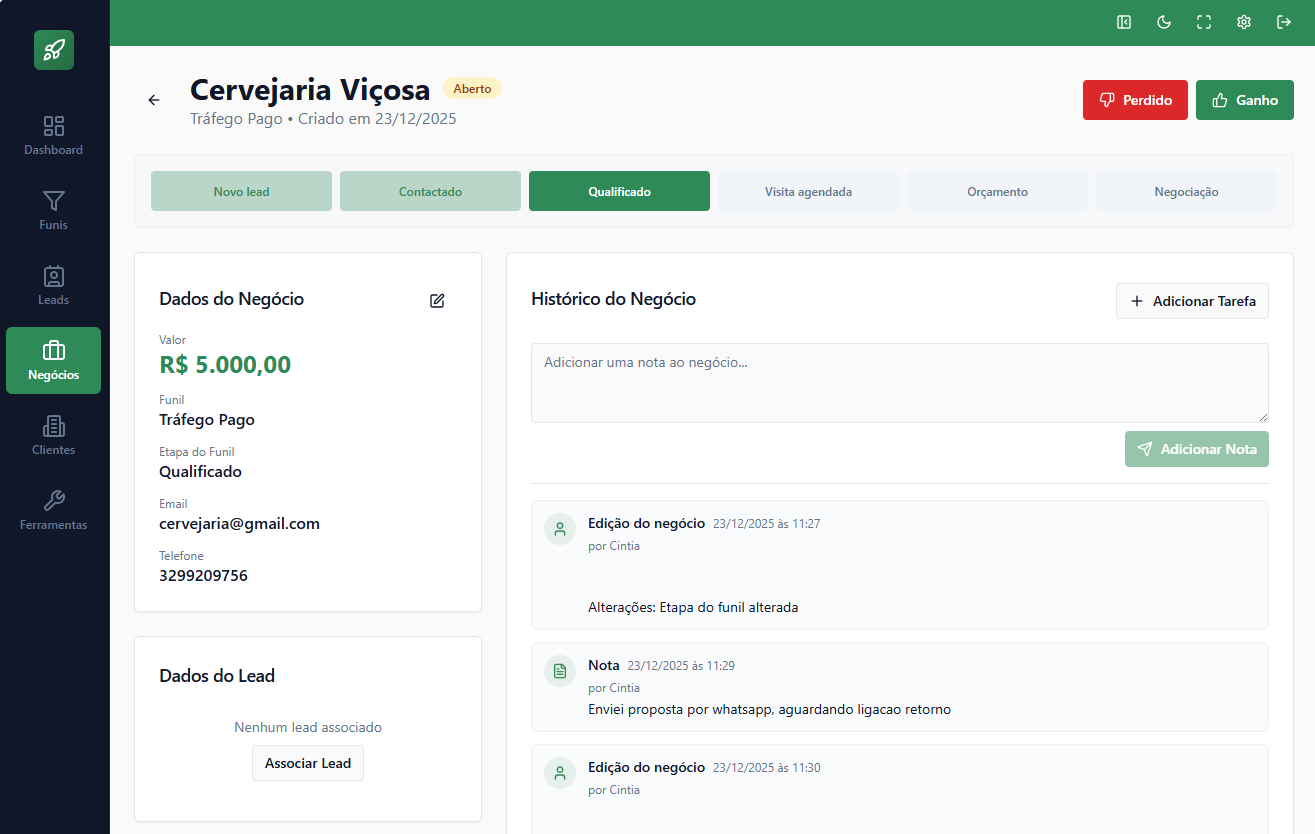
Task: Click the edit pencil in Dados do Negócio
Action: (x=437, y=300)
